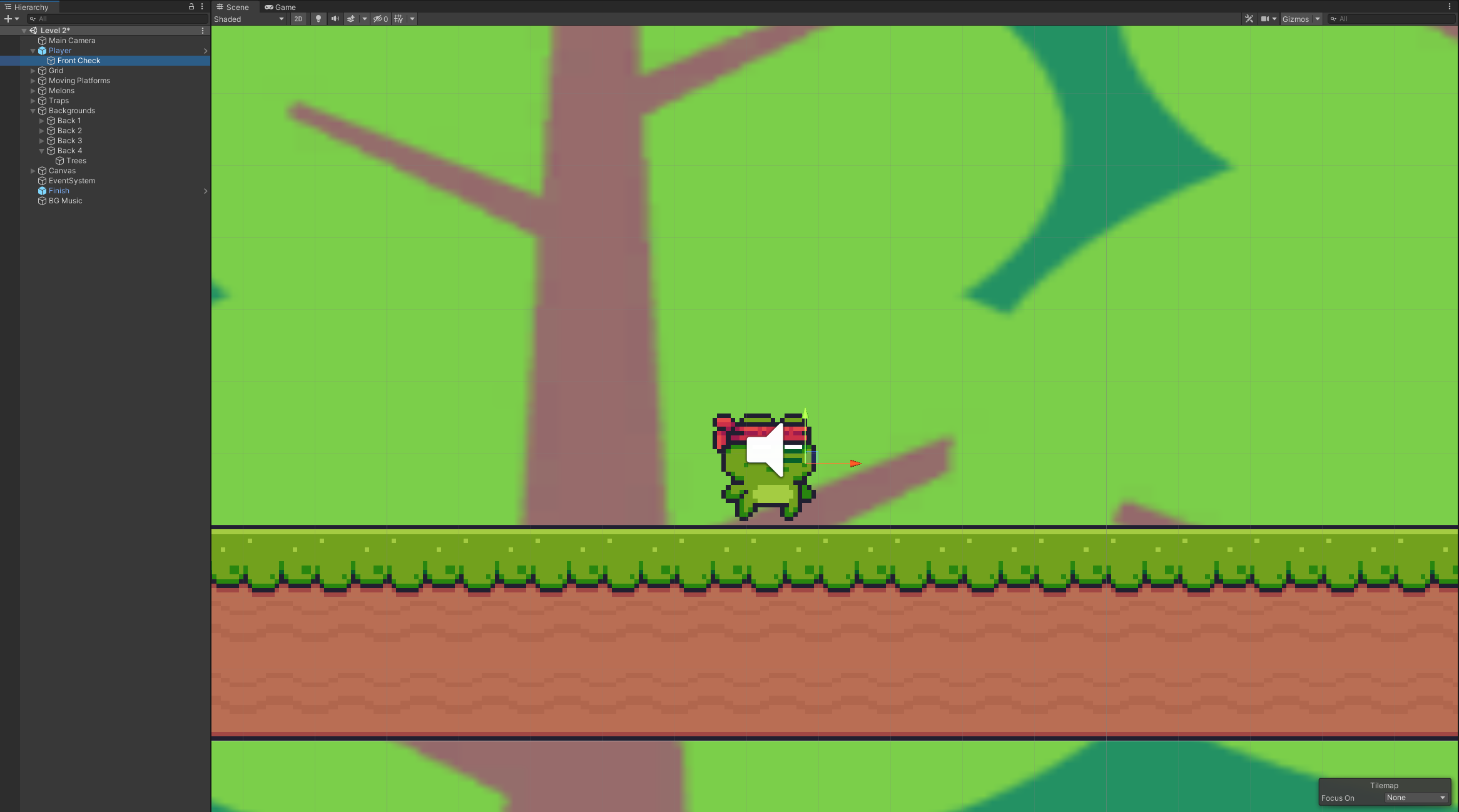The image size is (1459, 812).
Task: Open Scene view more options menu
Action: point(1450,7)
